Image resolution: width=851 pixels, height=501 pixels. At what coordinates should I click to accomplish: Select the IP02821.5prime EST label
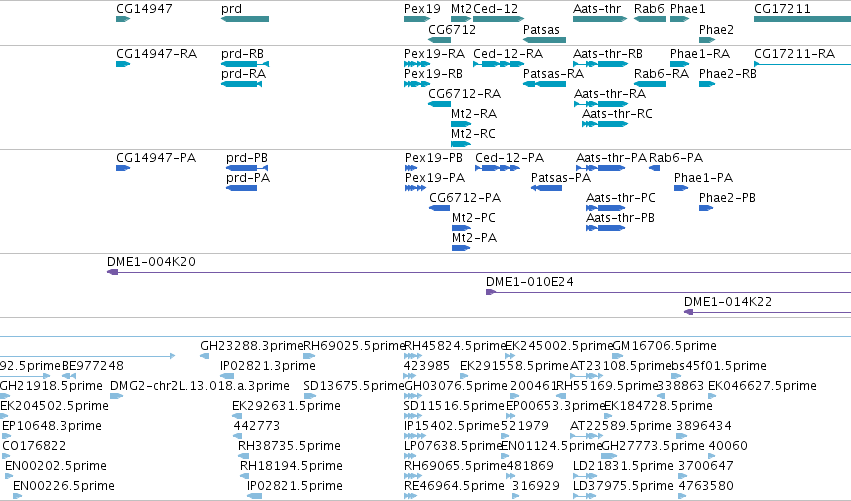[295, 486]
